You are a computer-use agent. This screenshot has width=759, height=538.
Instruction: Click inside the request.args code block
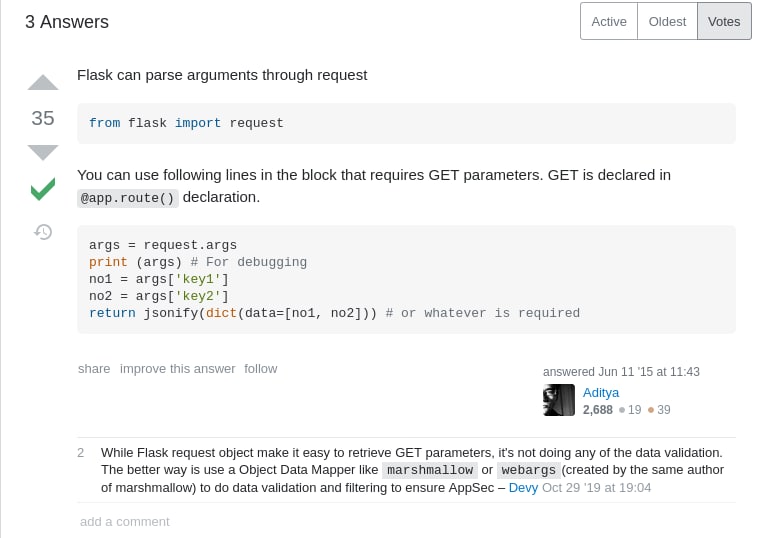click(406, 279)
